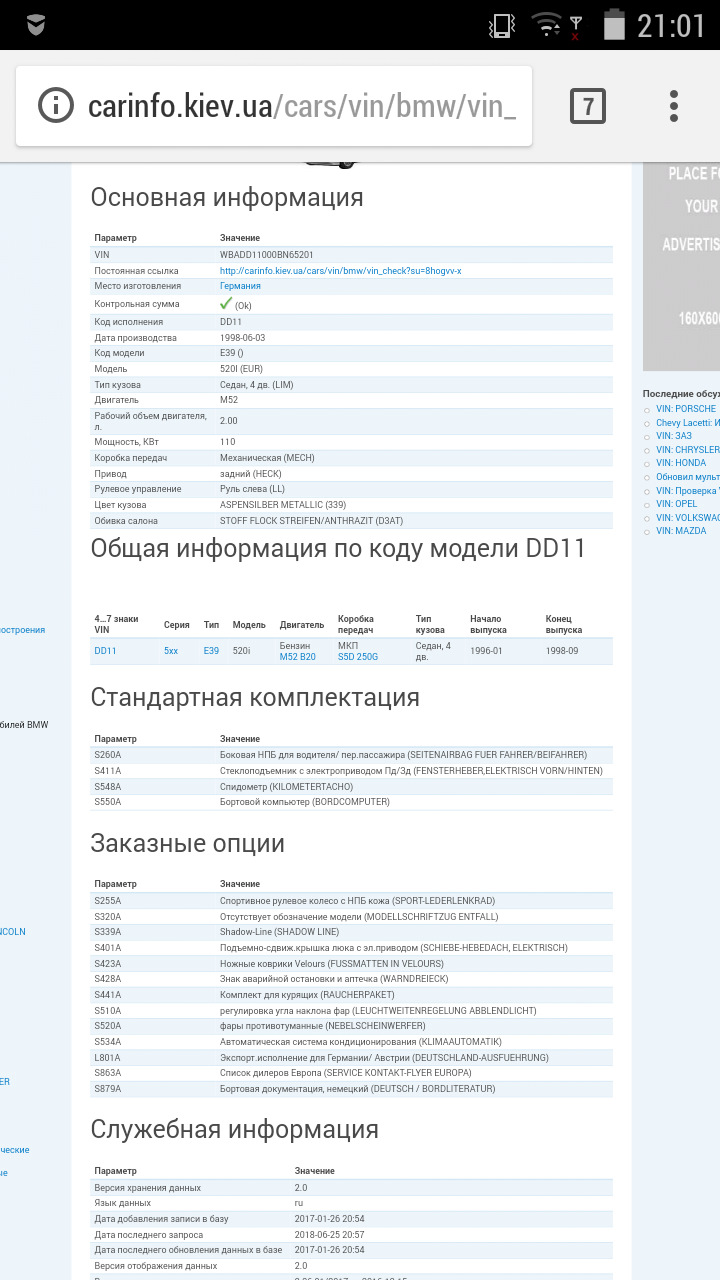720x1280 pixels.
Task: Open the browser three-dot menu
Action: (674, 106)
